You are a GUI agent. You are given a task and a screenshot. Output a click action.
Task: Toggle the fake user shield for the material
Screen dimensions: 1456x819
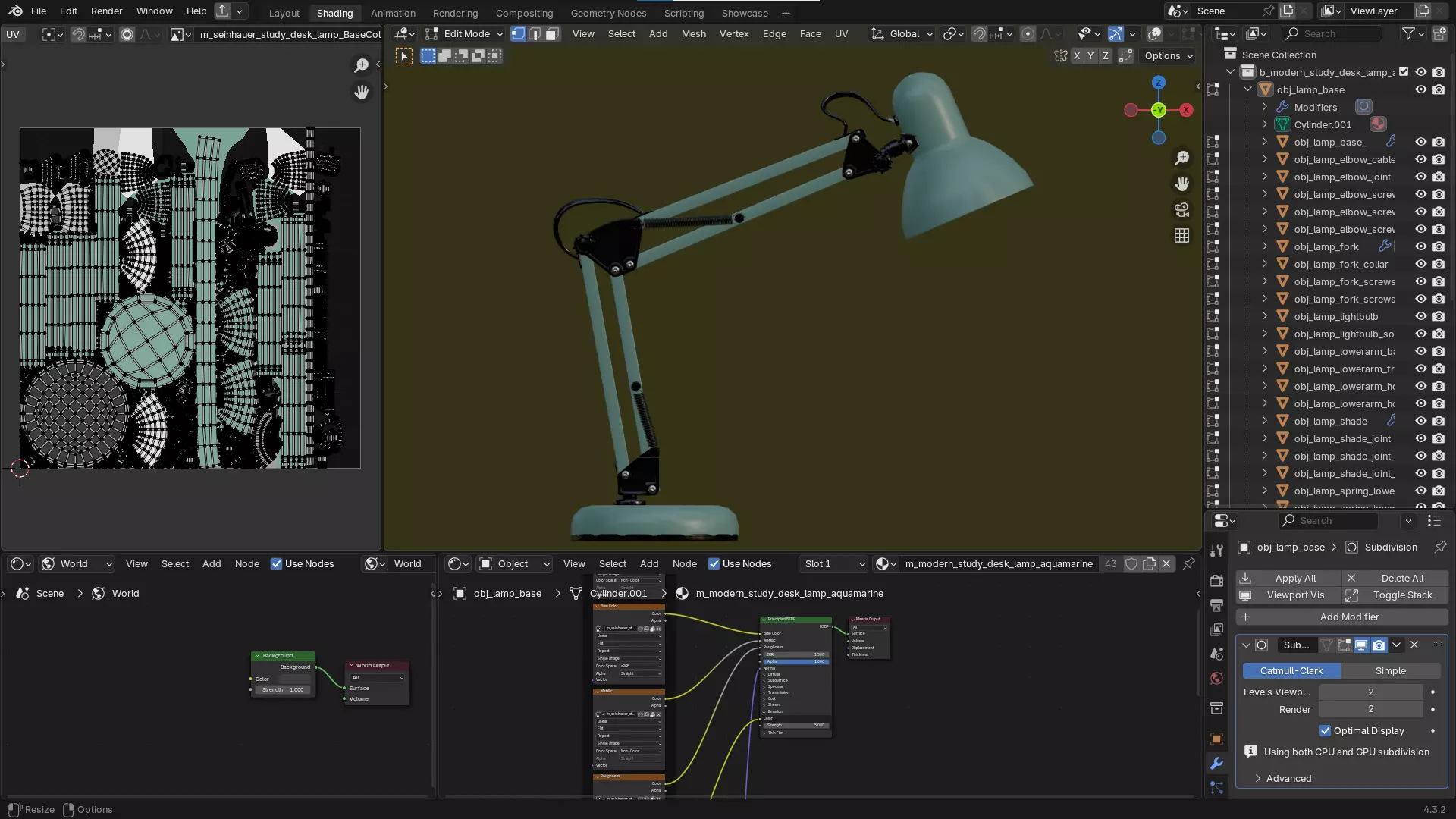click(1131, 563)
